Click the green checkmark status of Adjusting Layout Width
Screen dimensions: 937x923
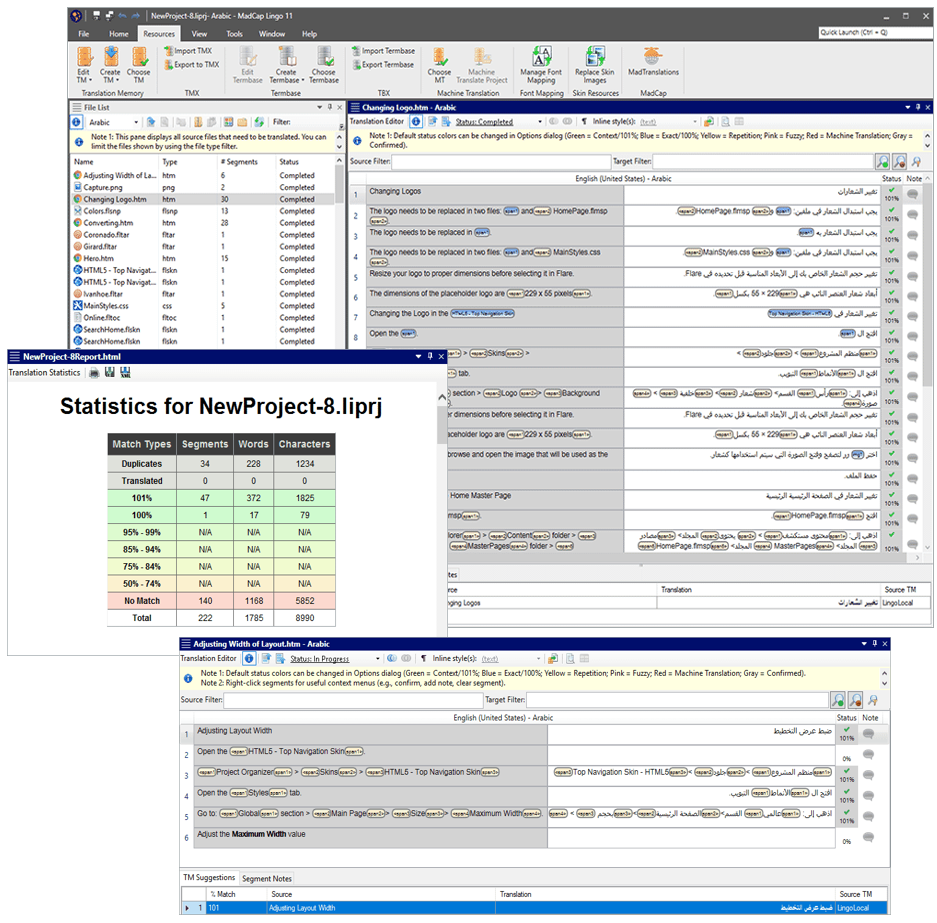coord(846,730)
